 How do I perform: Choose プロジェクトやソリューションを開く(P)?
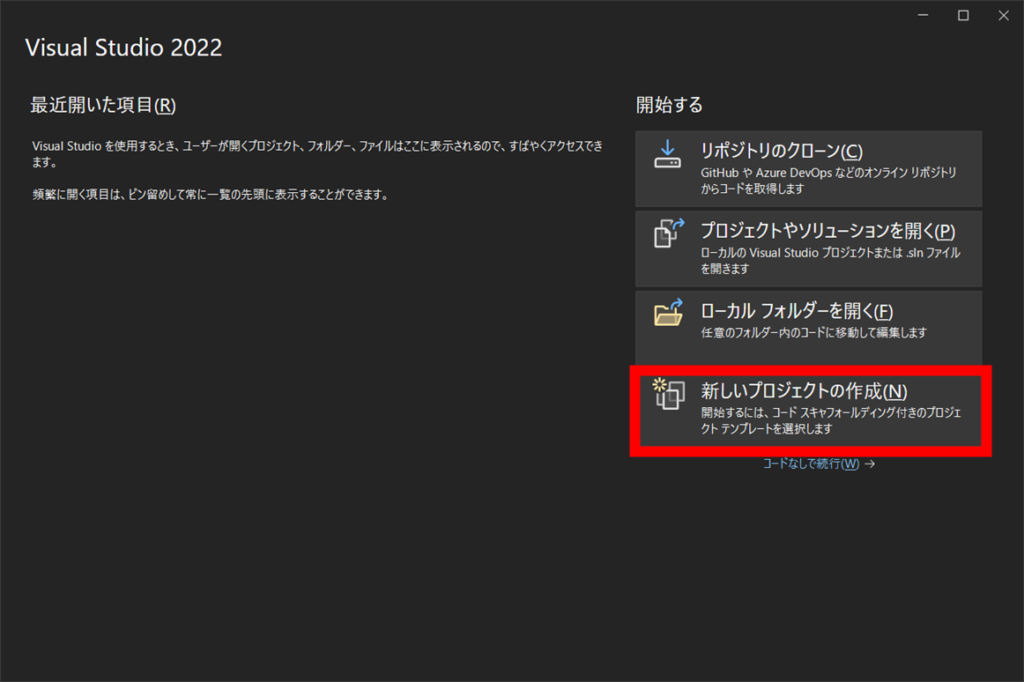(x=828, y=231)
